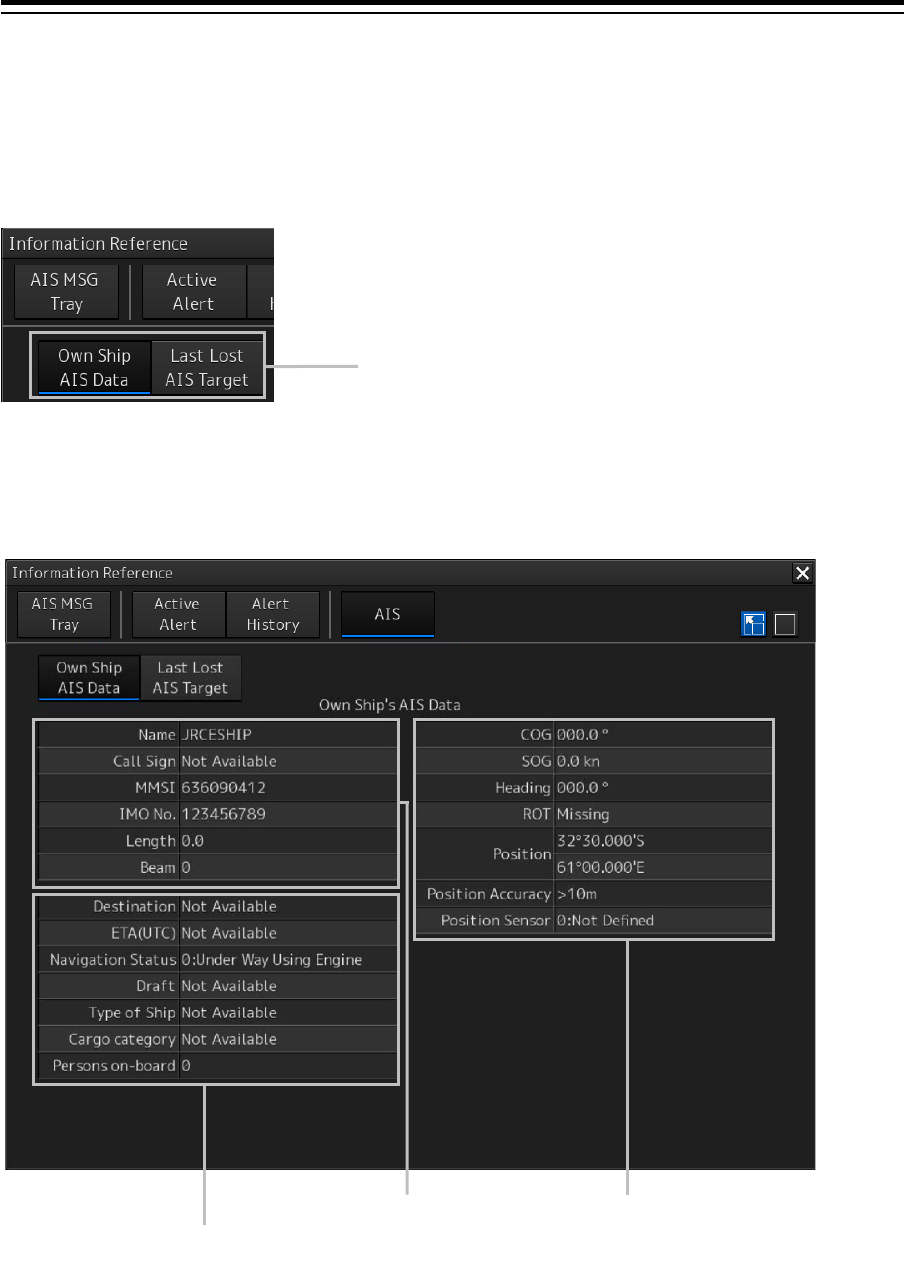Viewport: 904px width, 1288px height.
Task: Click the Position Sensor row label
Action: pyautogui.click(x=497, y=920)
